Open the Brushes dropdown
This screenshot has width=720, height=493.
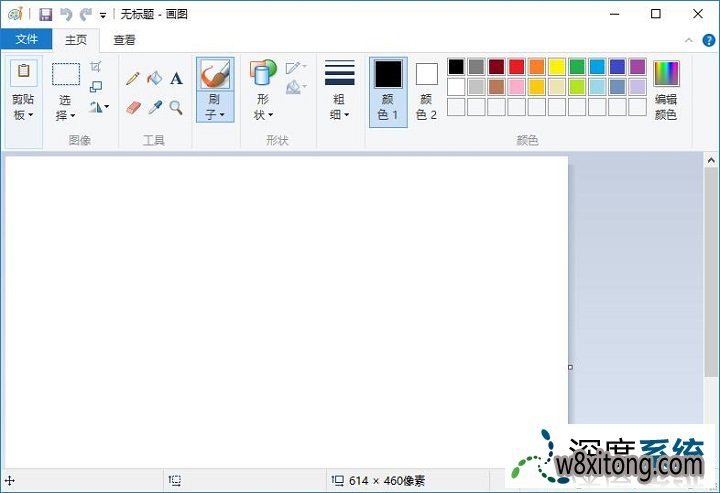[215, 108]
